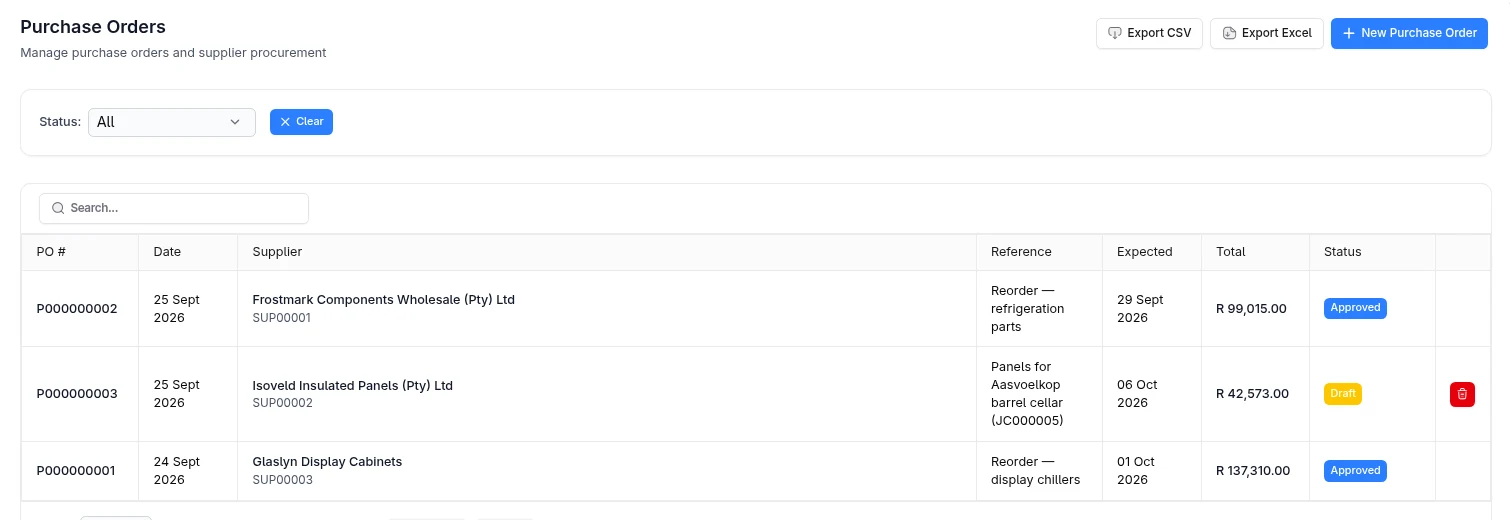The width and height of the screenshot is (1510, 520).
Task: Click supplier code SUP00001
Action: pos(282,318)
